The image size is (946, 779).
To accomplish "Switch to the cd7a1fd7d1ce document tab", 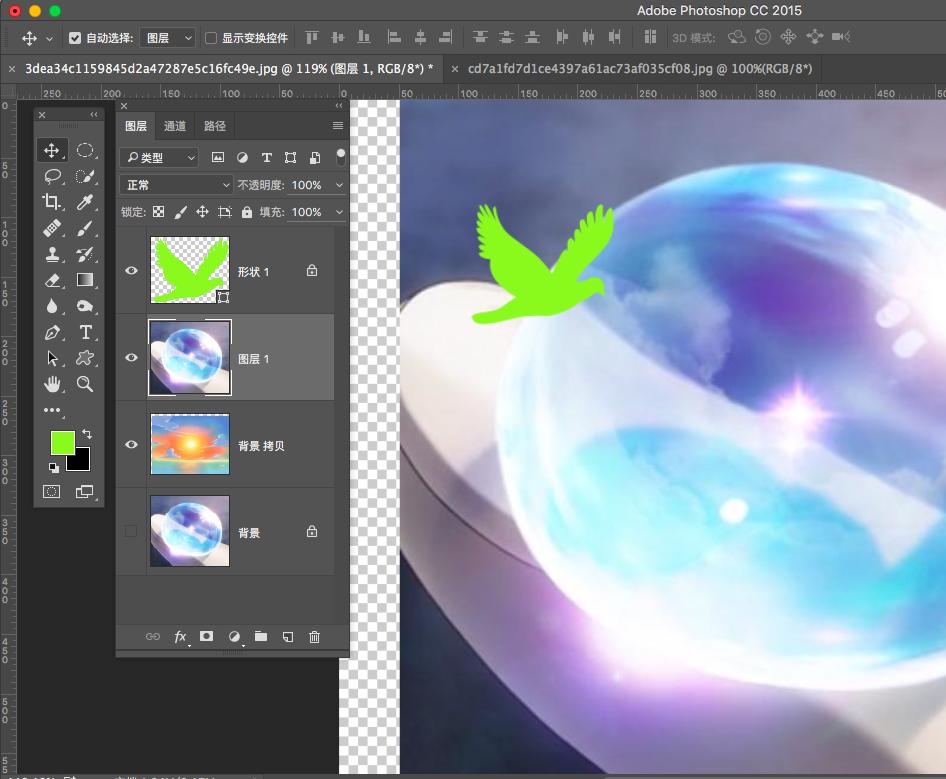I will click(639, 68).
